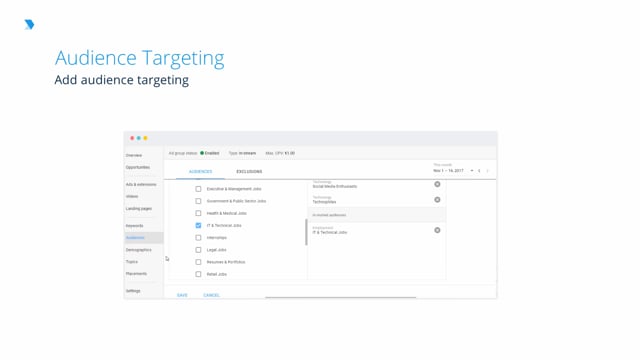Viewport: 640px width, 360px height.
Task: Click the SAVE button
Action: coord(182,295)
